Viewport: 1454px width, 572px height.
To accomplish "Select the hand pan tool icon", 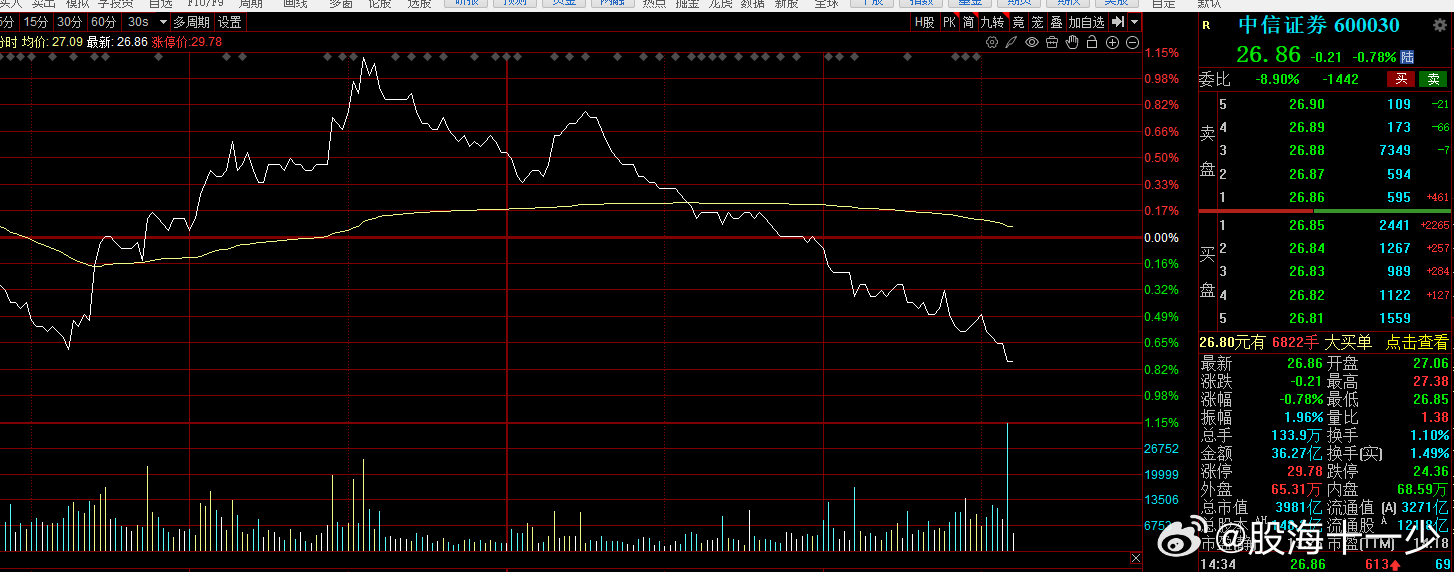I will point(1072,42).
